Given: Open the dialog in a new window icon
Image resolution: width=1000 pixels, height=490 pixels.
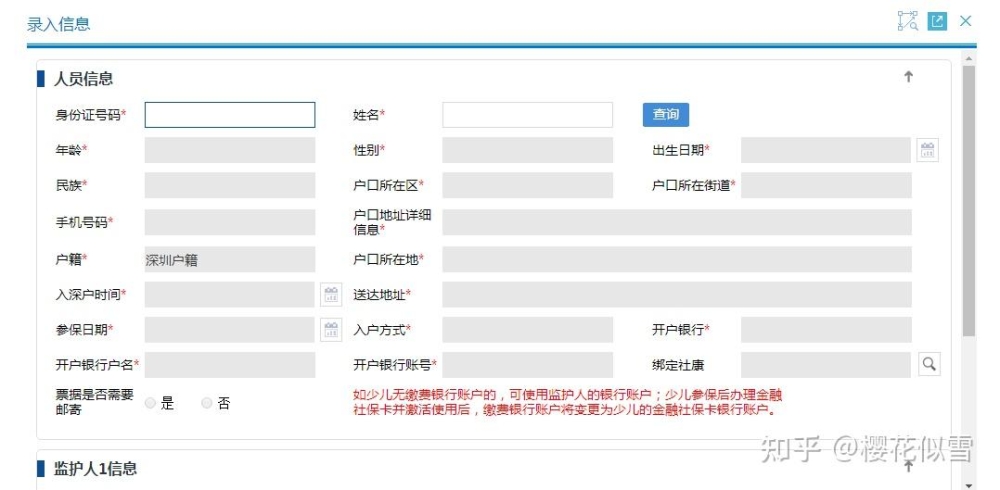Looking at the screenshot, I should pyautogui.click(x=937, y=21).
